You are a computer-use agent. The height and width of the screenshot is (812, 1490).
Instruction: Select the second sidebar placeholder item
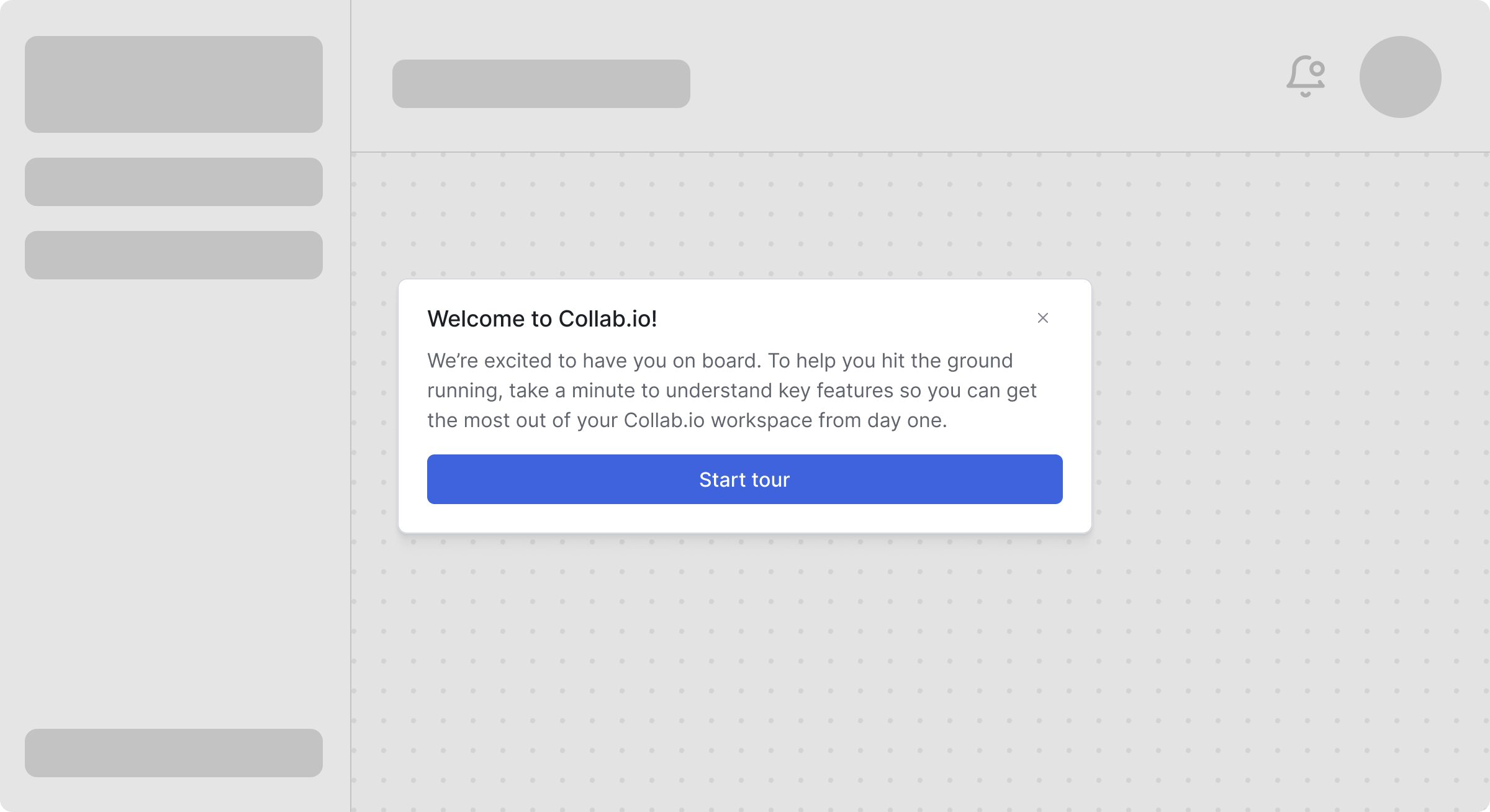pyautogui.click(x=174, y=181)
